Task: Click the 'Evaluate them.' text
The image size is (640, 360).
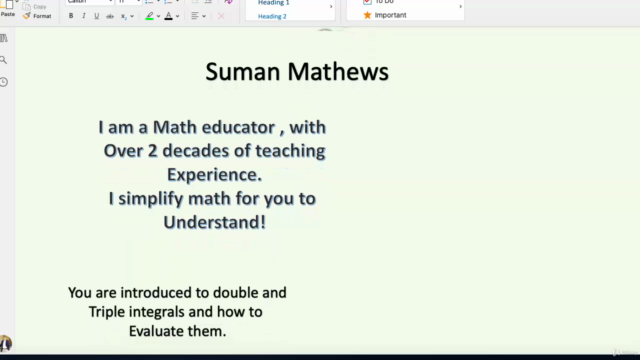Action: click(178, 331)
